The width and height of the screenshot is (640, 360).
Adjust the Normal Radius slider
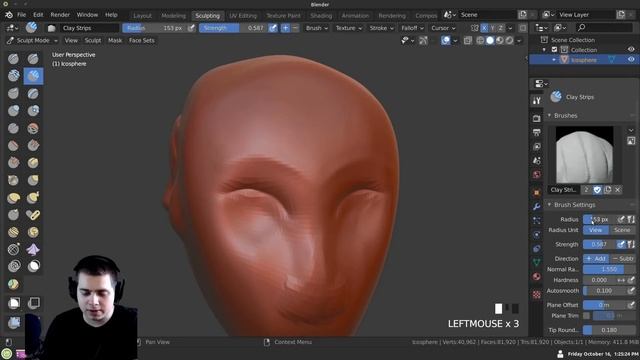609,269
